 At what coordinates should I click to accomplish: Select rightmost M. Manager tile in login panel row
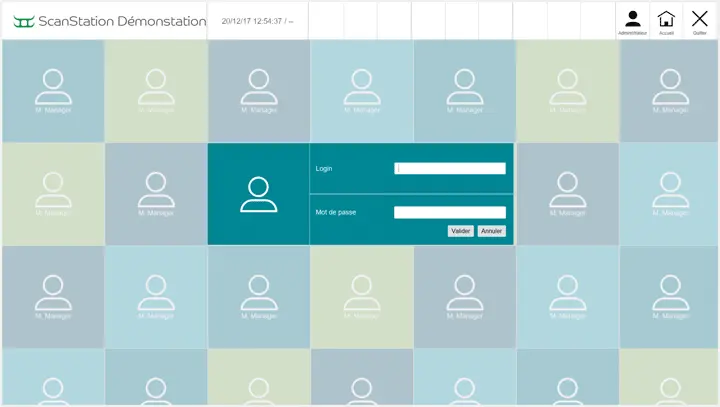click(x=669, y=194)
